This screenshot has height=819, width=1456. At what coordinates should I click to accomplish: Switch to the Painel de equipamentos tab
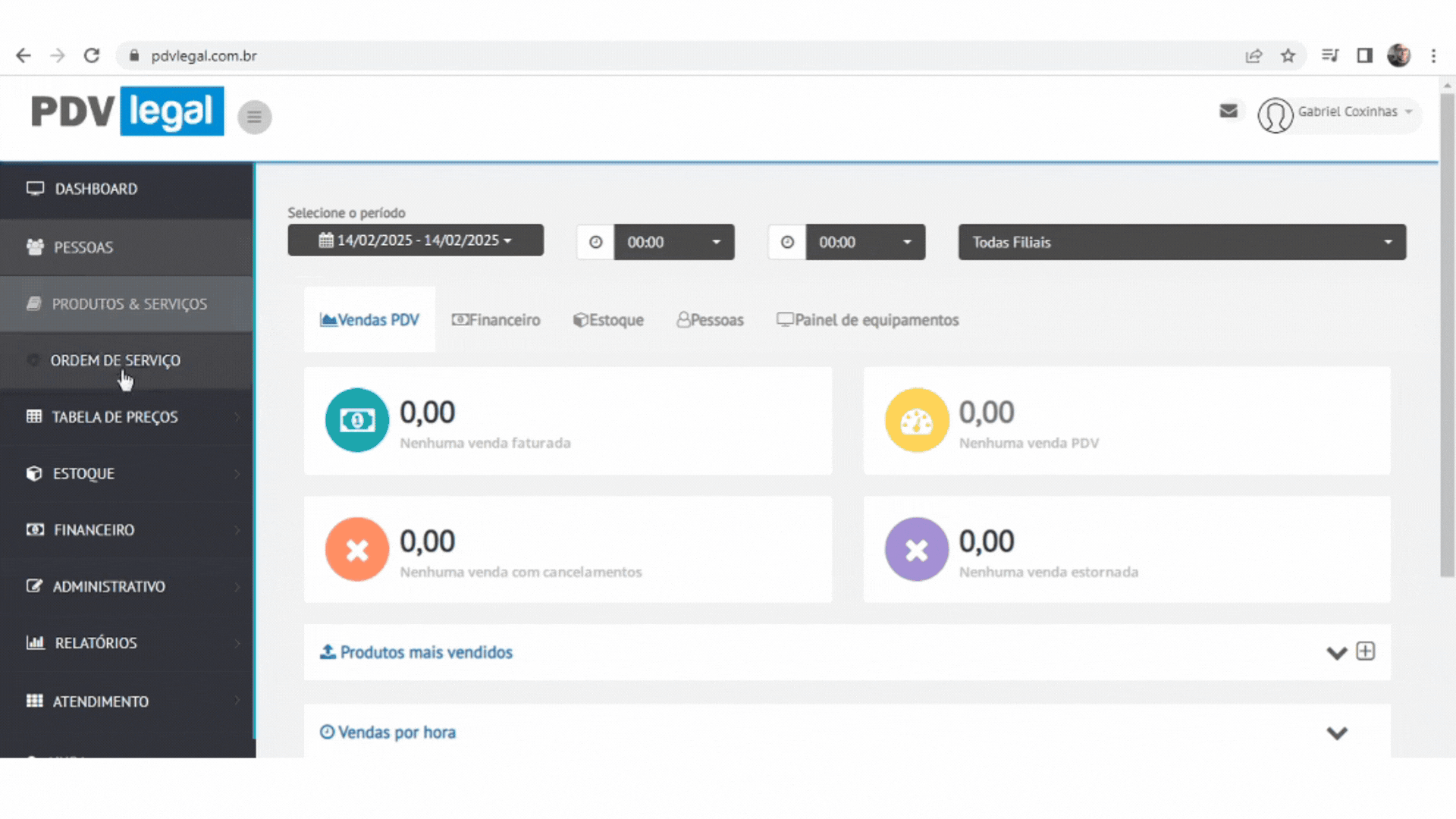[x=868, y=320]
